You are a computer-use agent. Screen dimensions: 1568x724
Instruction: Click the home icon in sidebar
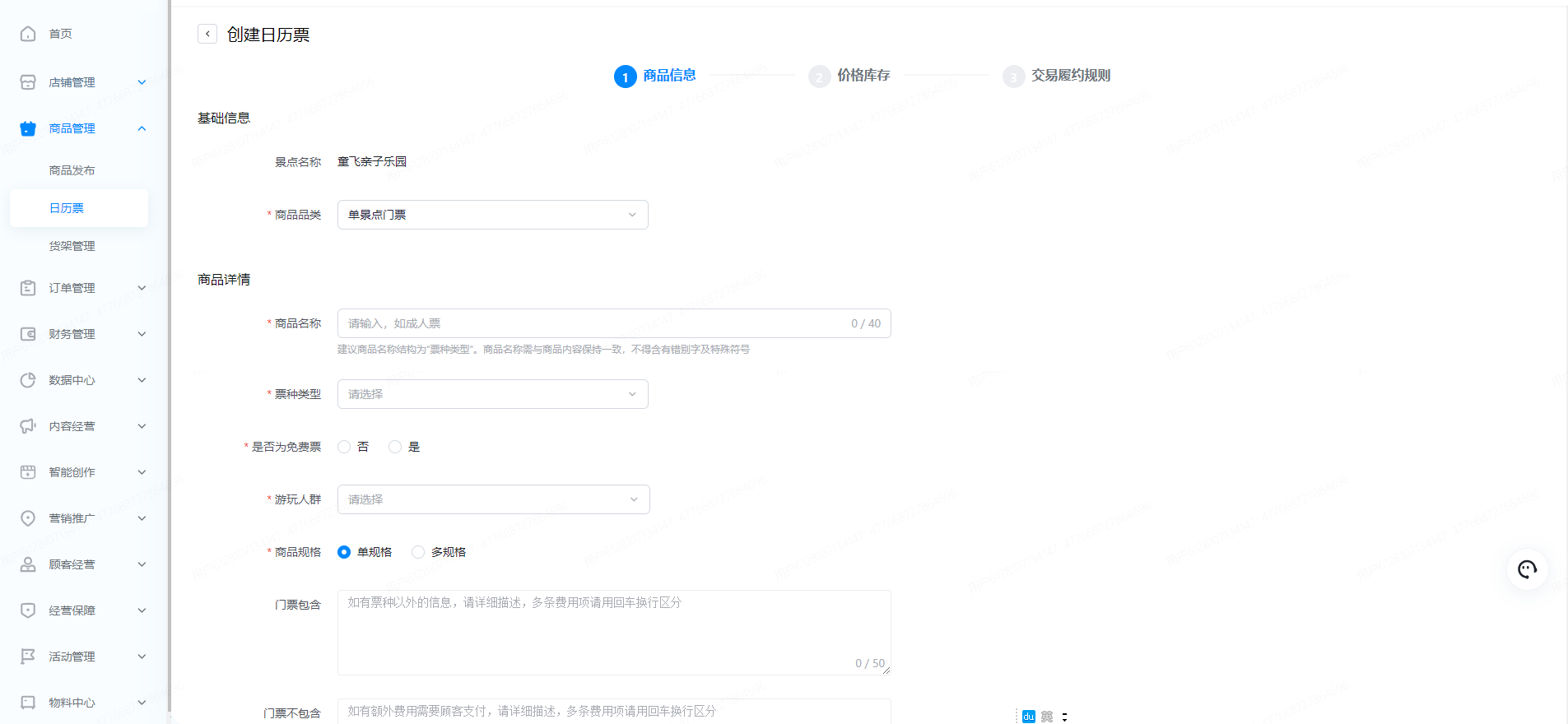tap(28, 34)
